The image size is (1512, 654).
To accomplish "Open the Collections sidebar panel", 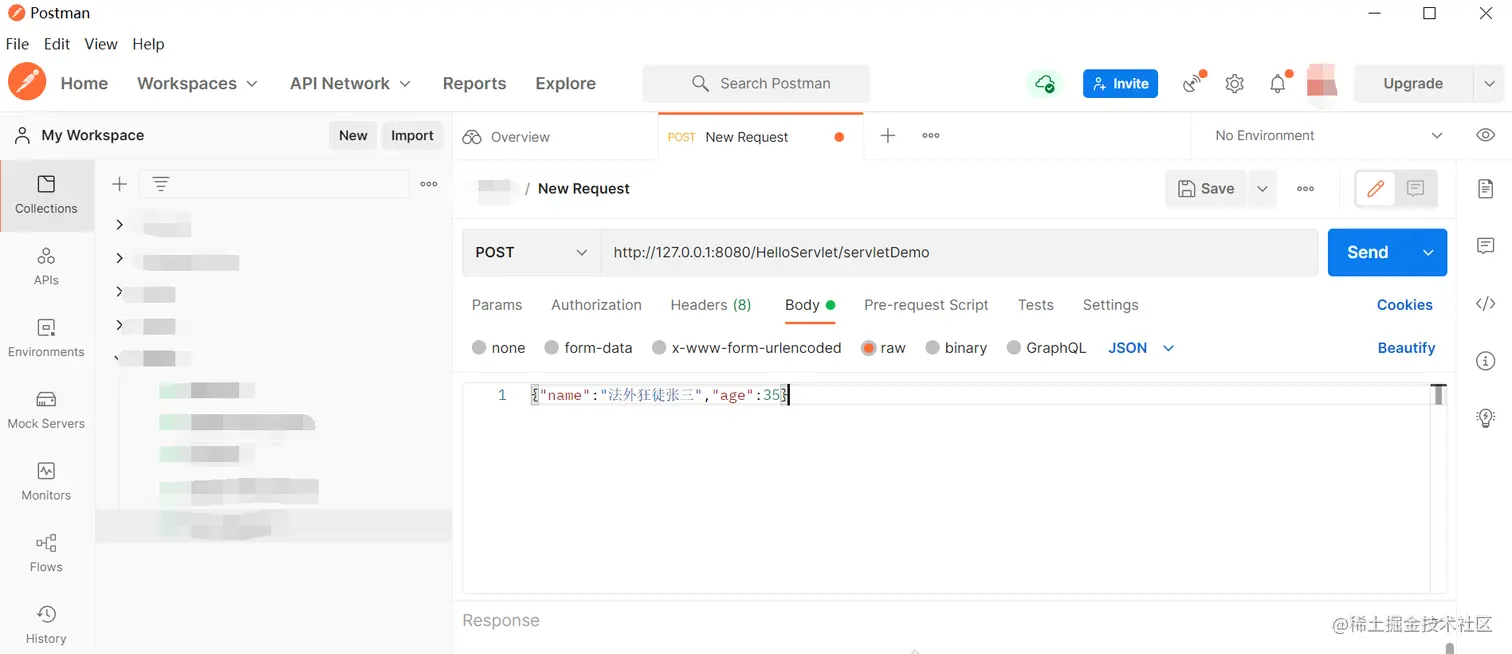I will pyautogui.click(x=46, y=195).
